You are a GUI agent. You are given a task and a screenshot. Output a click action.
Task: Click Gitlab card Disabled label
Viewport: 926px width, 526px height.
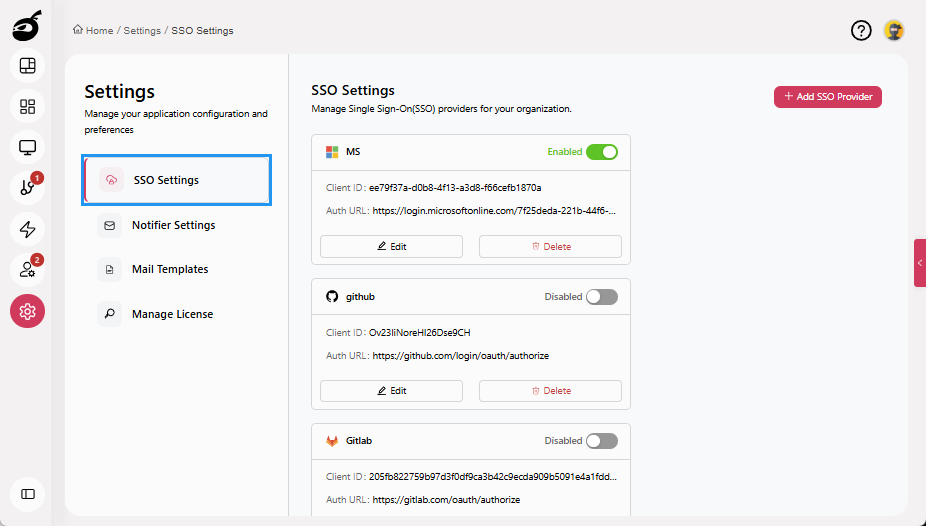coord(563,441)
